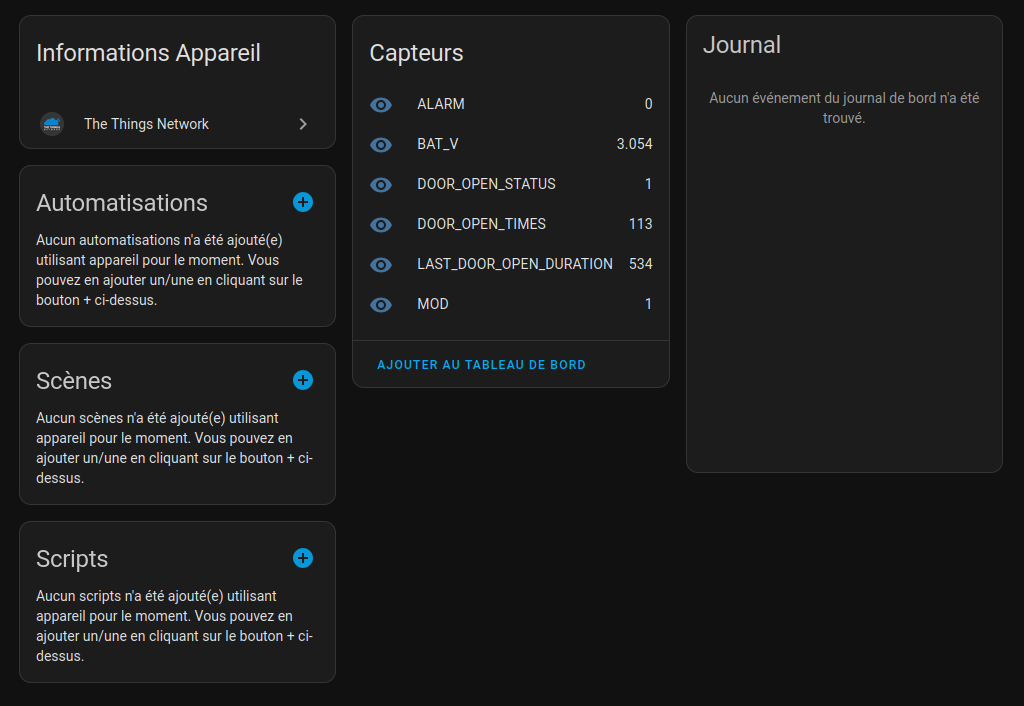This screenshot has width=1024, height=706.
Task: Click the Scripts heading
Action: click(x=72, y=559)
